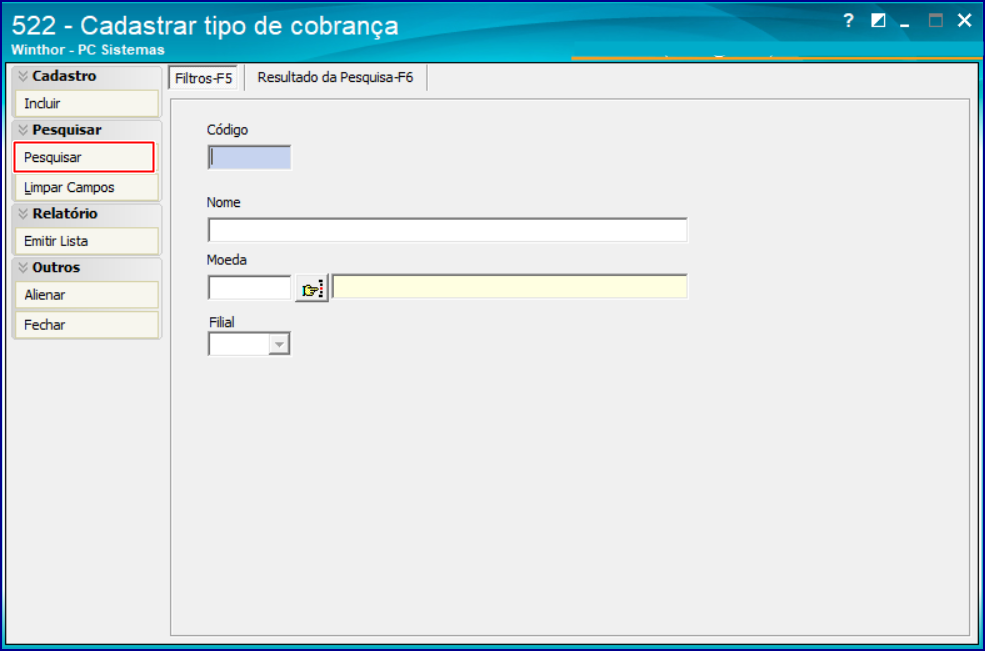Screen dimensions: 985x651
Task: Click the Winthor - PC Sistemas subtitle
Action: pyautogui.click(x=88, y=50)
